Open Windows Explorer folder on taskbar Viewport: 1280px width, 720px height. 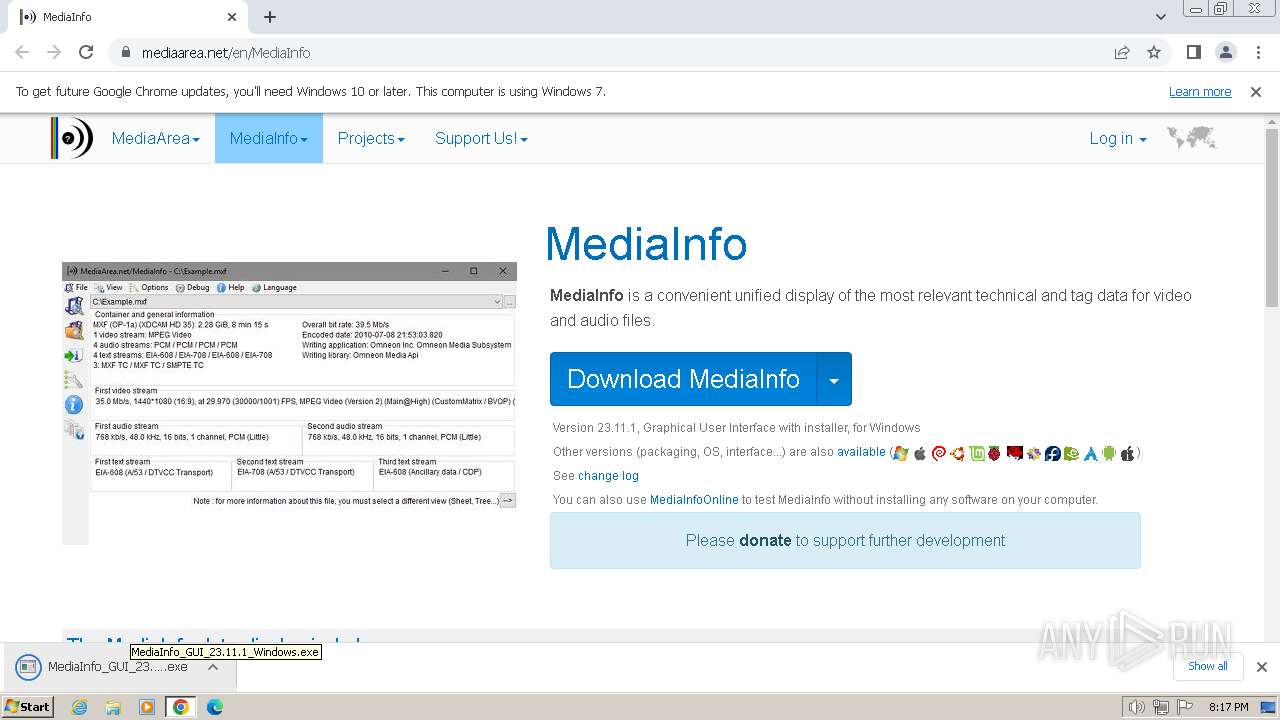[113, 707]
